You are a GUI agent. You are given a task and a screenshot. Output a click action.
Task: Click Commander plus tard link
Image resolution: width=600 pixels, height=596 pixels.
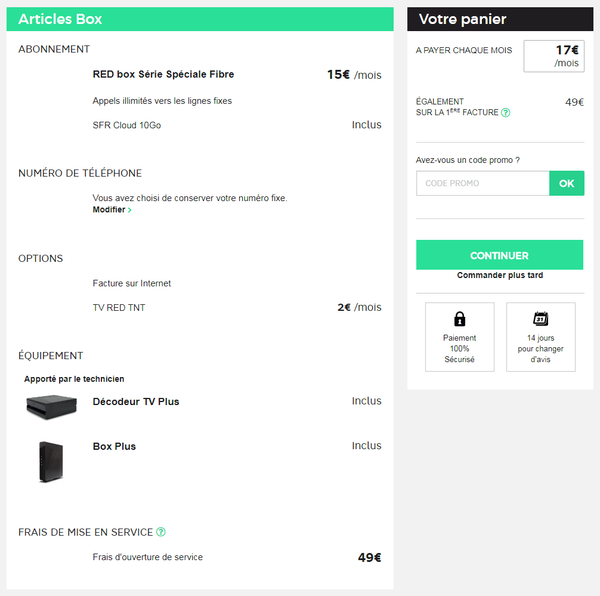pyautogui.click(x=499, y=275)
